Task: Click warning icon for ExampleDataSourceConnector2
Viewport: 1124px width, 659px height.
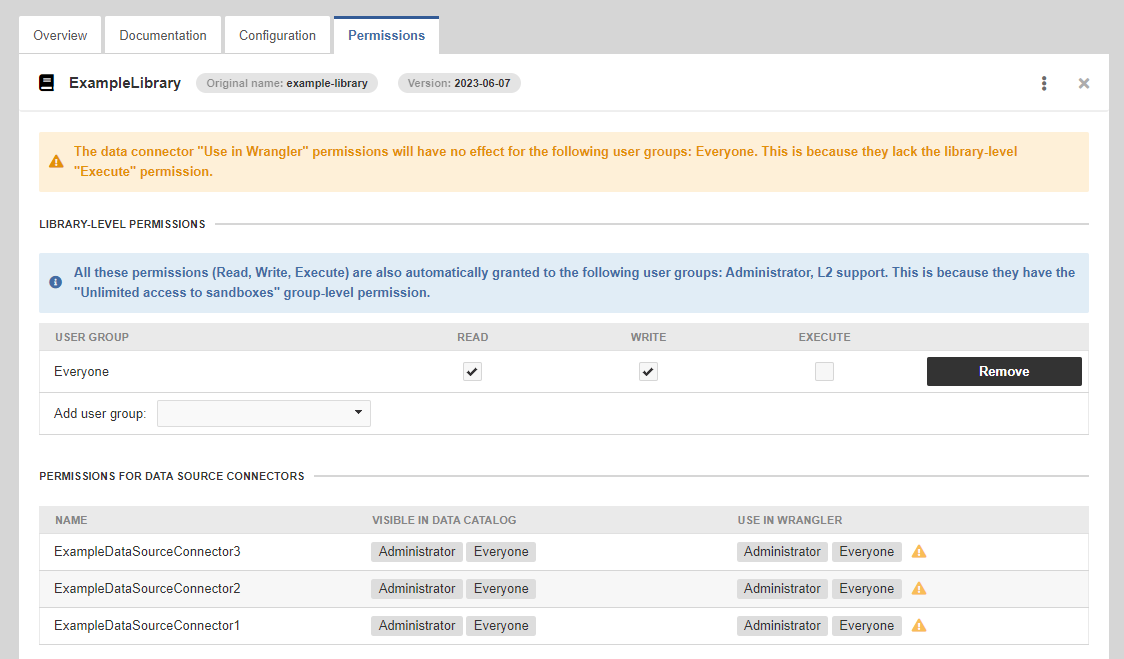Action: [919, 588]
